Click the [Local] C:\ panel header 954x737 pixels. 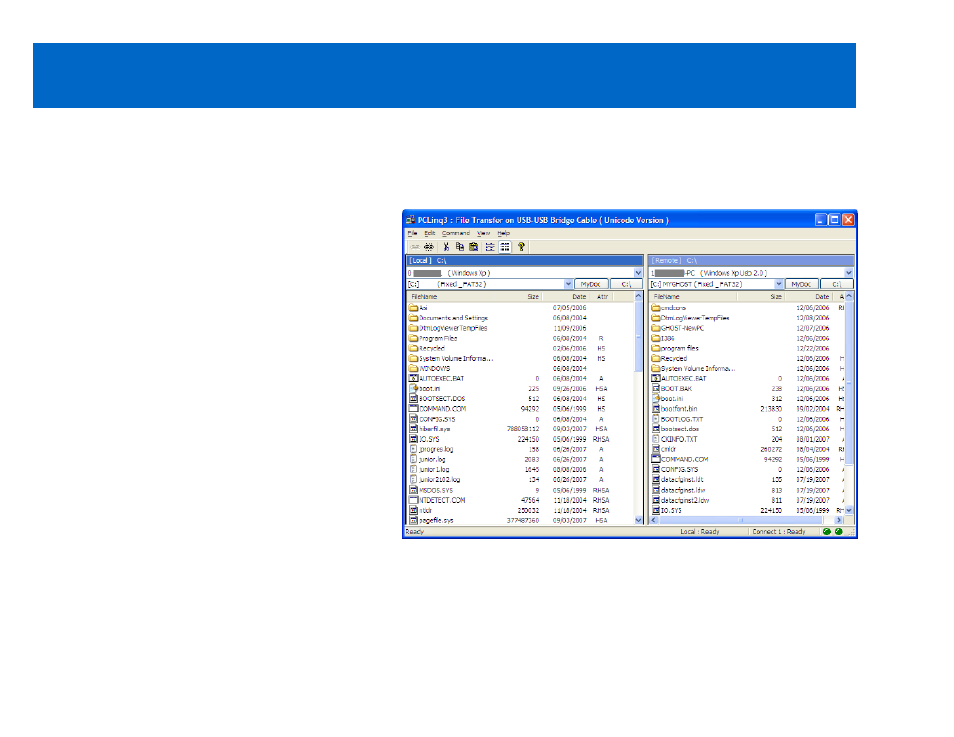pyautogui.click(x=524, y=260)
